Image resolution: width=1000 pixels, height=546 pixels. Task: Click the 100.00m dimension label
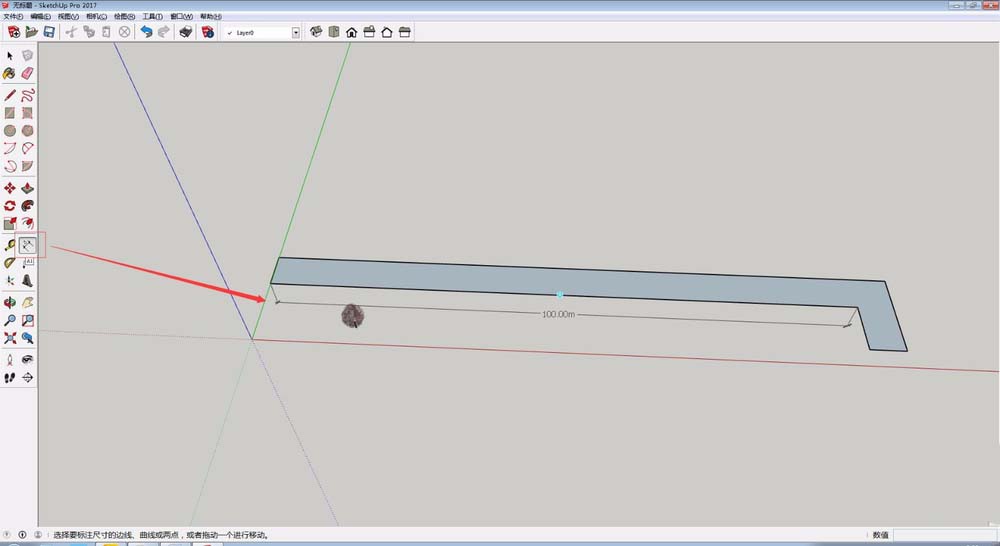click(559, 314)
